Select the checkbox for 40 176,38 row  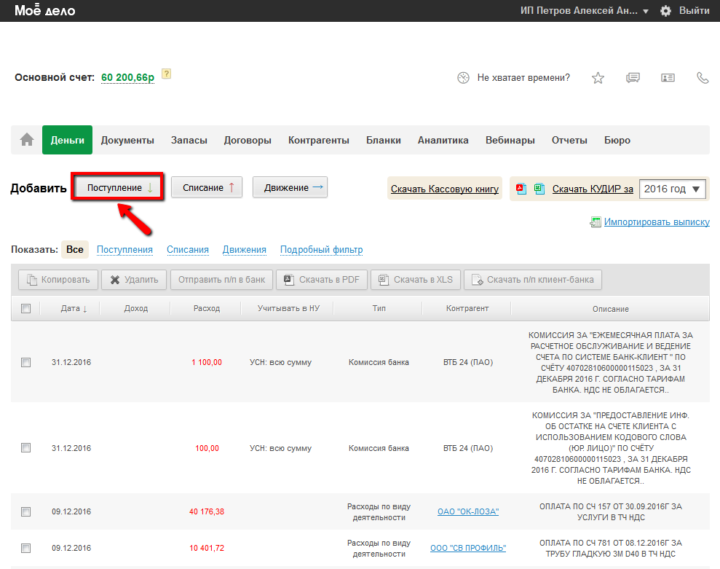[26, 512]
